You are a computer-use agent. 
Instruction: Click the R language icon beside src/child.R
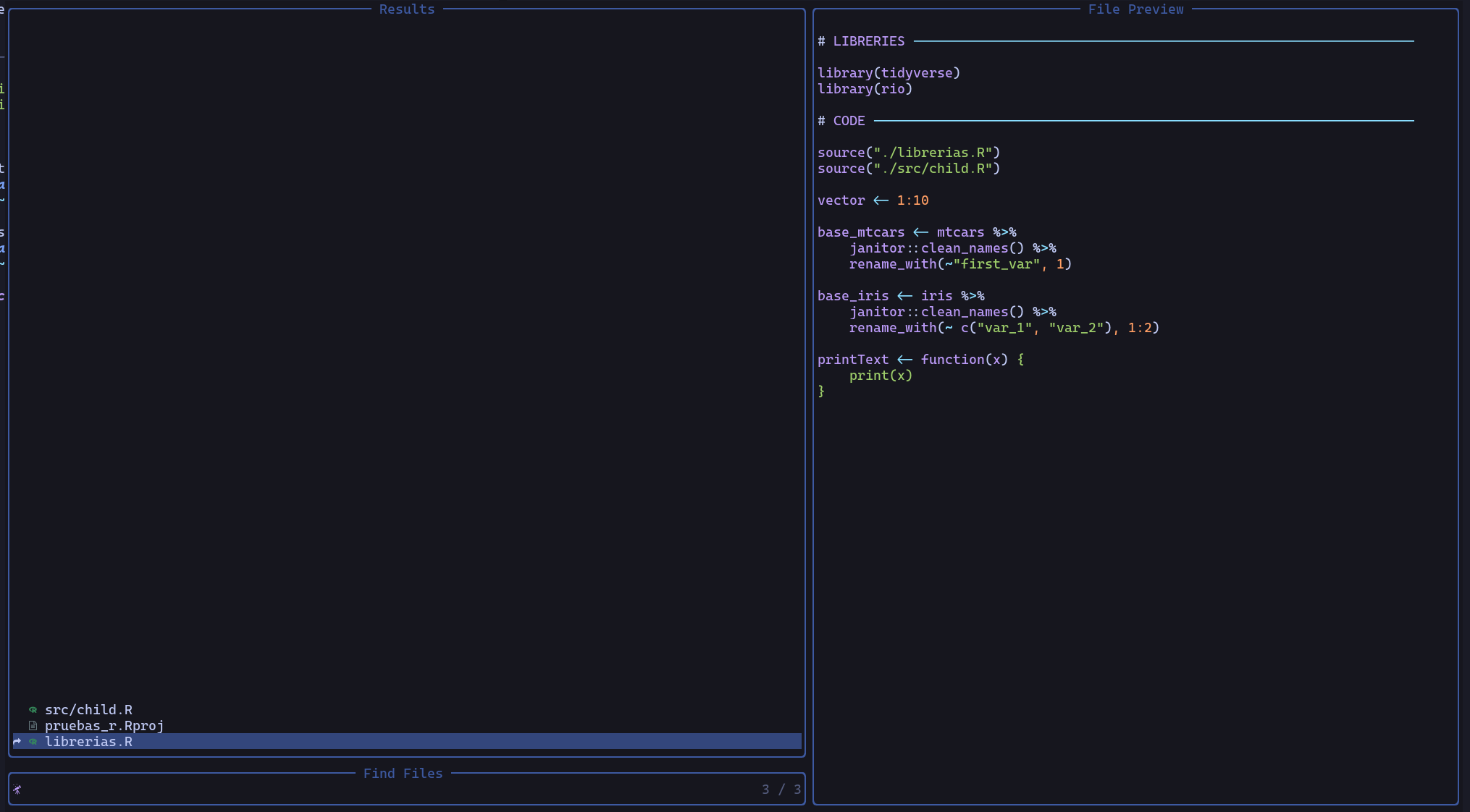(33, 710)
